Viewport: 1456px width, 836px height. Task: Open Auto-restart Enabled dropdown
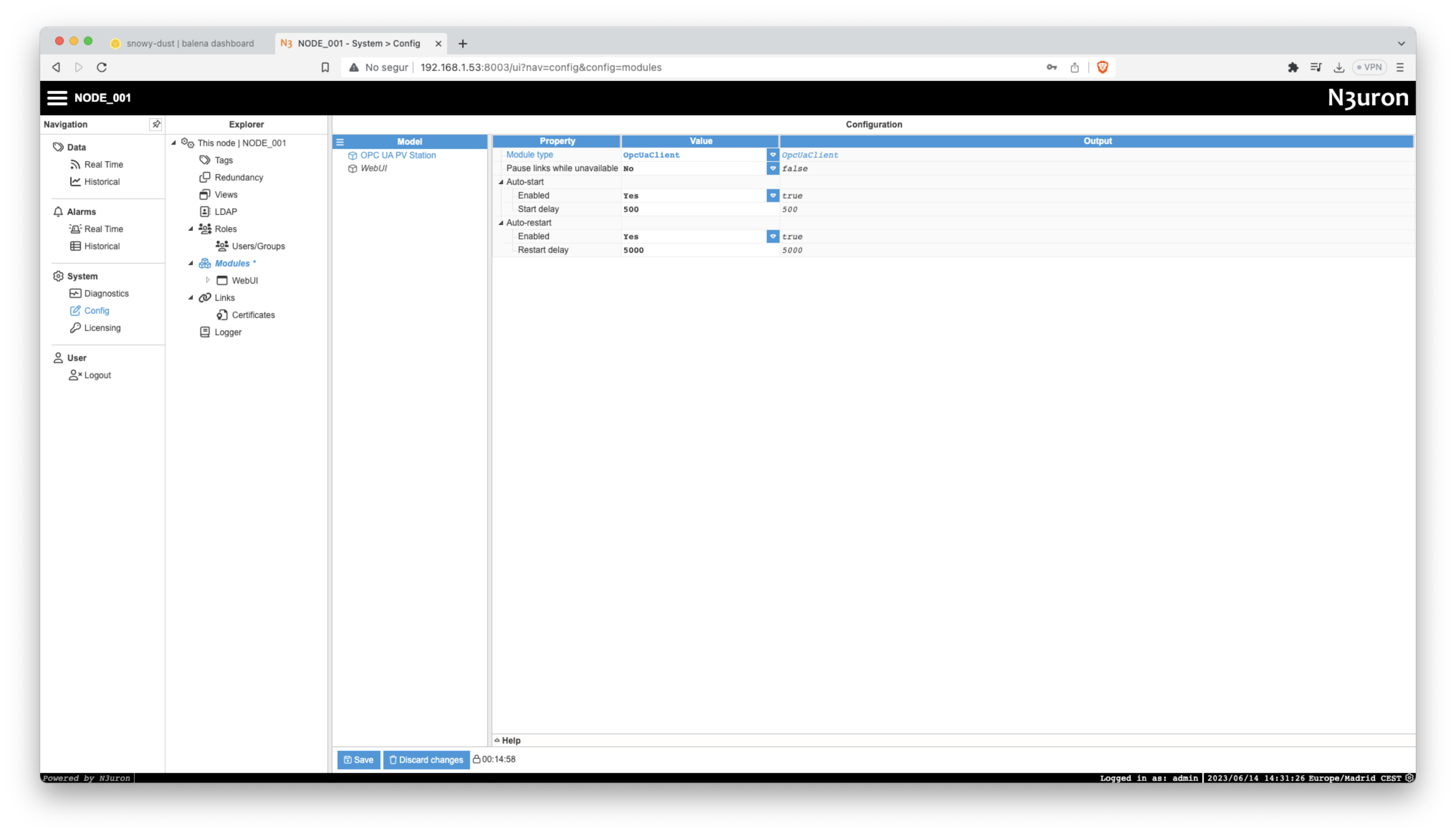point(772,236)
